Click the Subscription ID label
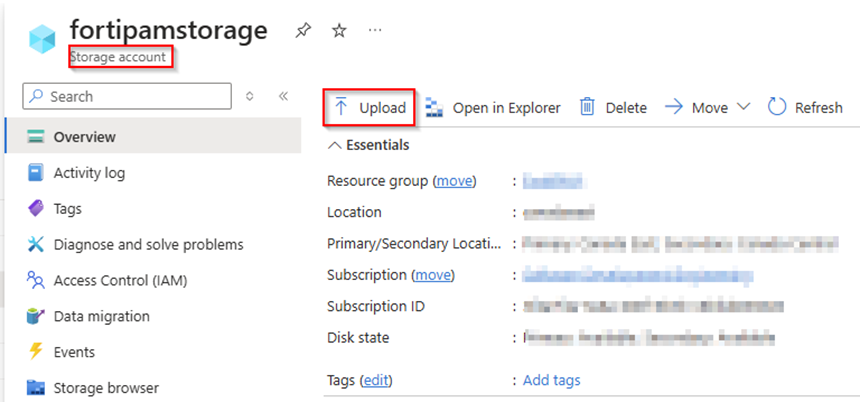The image size is (865, 405). (x=376, y=306)
